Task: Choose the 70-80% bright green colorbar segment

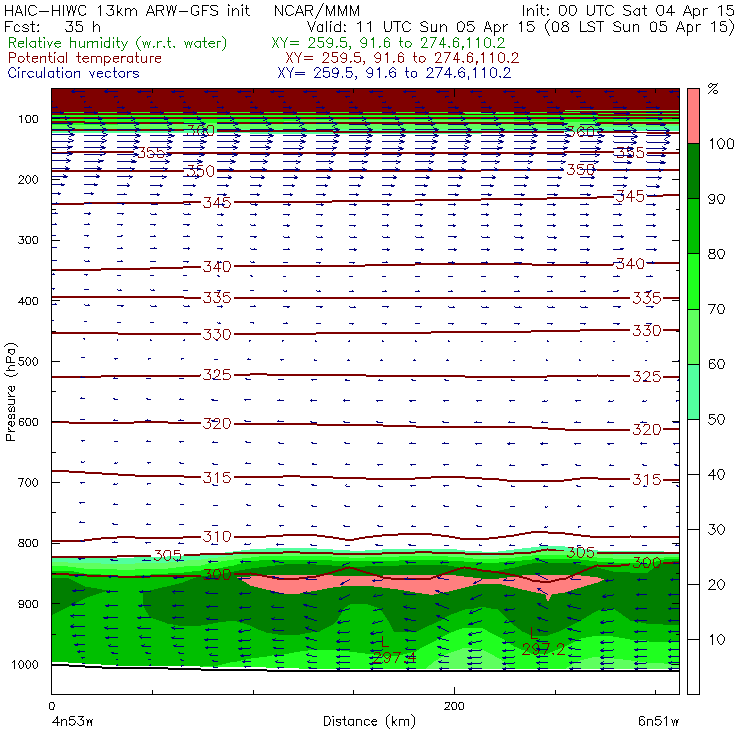Action: [693, 281]
